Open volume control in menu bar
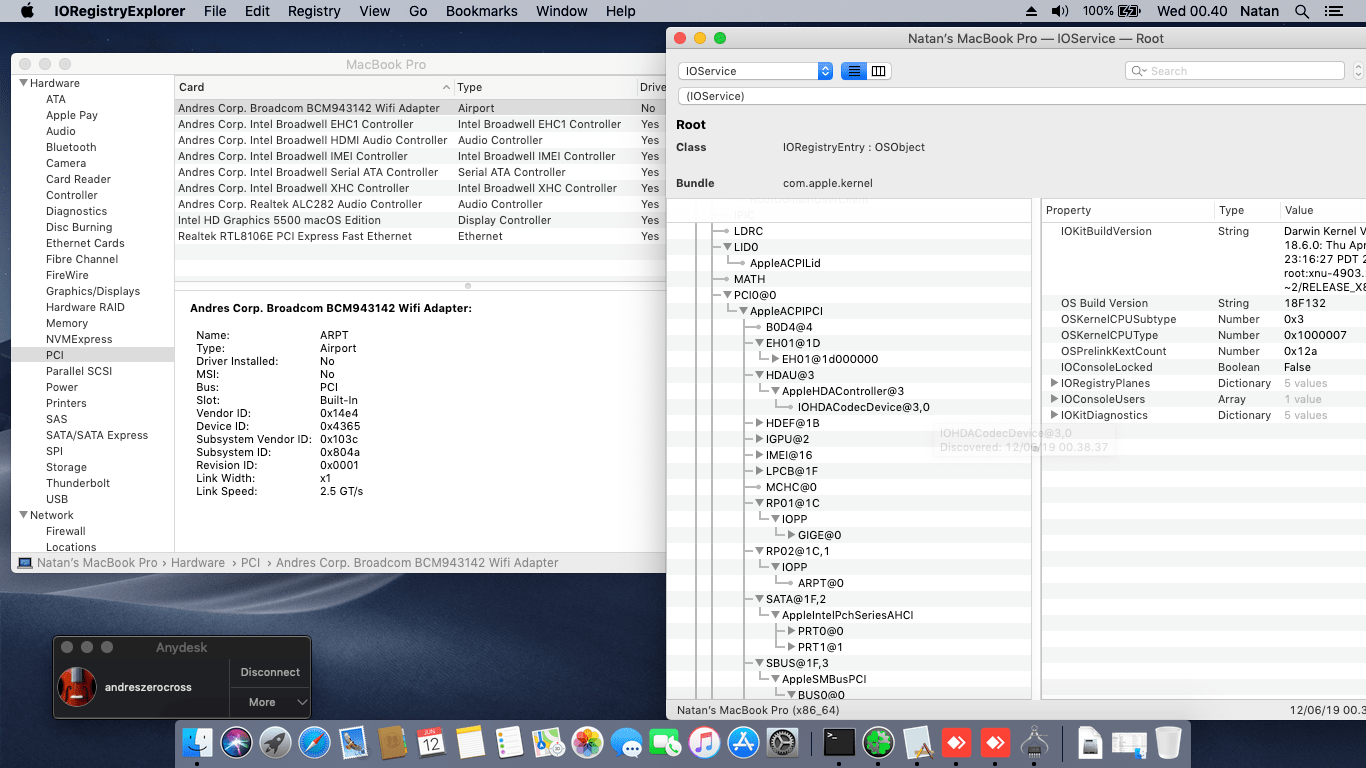The height and width of the screenshot is (768, 1366). pos(1060,11)
